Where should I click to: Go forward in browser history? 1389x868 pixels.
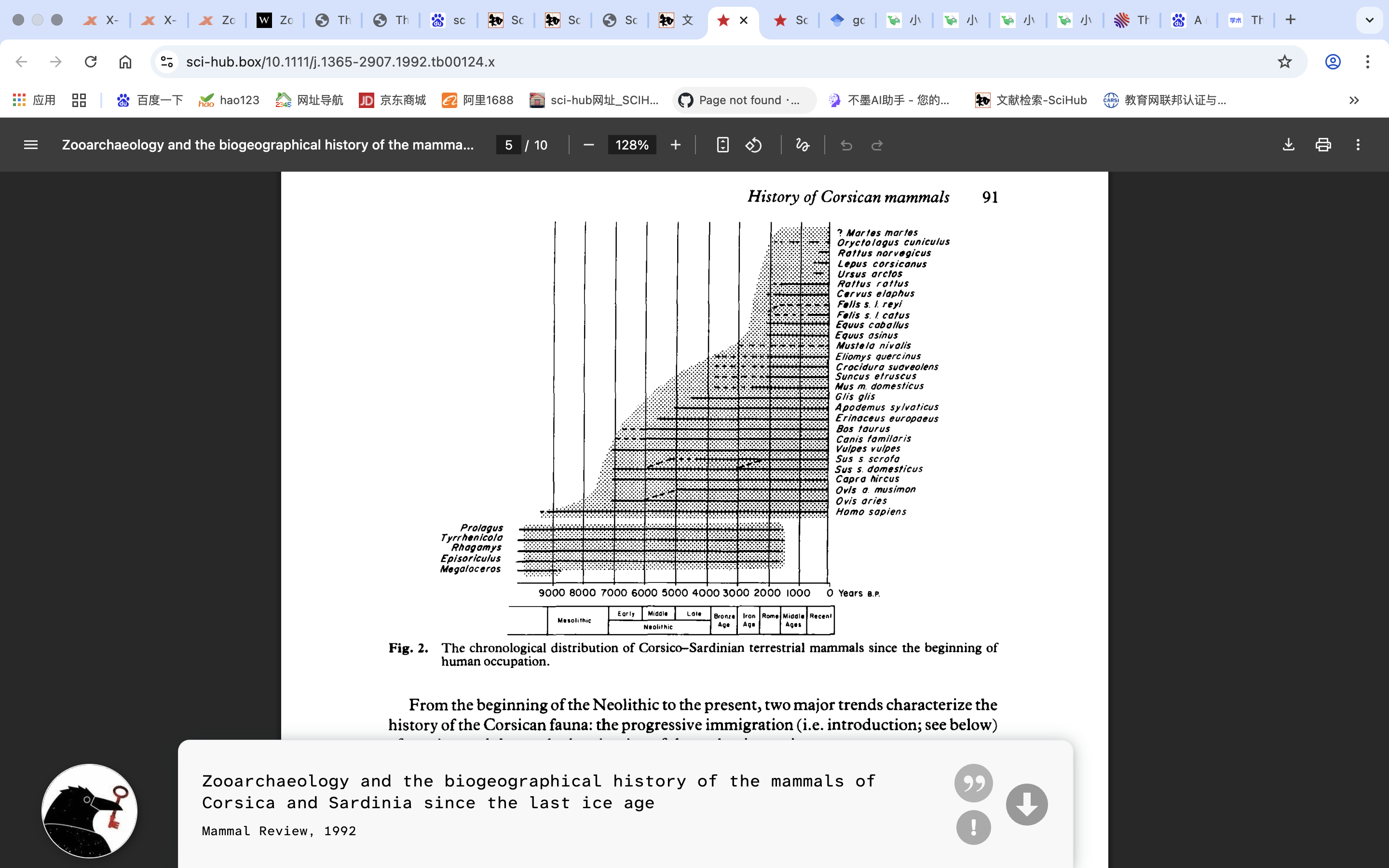coord(55,61)
